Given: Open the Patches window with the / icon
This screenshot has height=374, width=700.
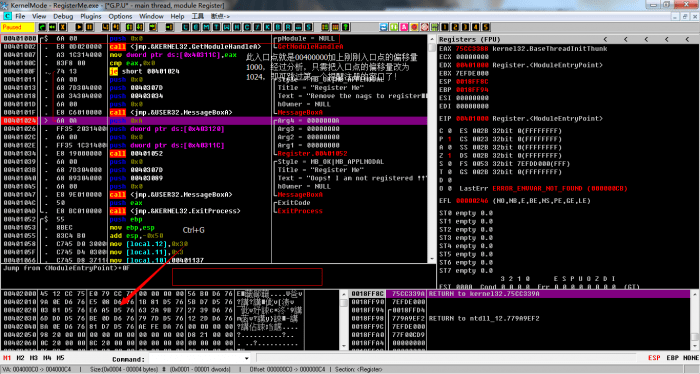Looking at the screenshot, I should coord(257,27).
